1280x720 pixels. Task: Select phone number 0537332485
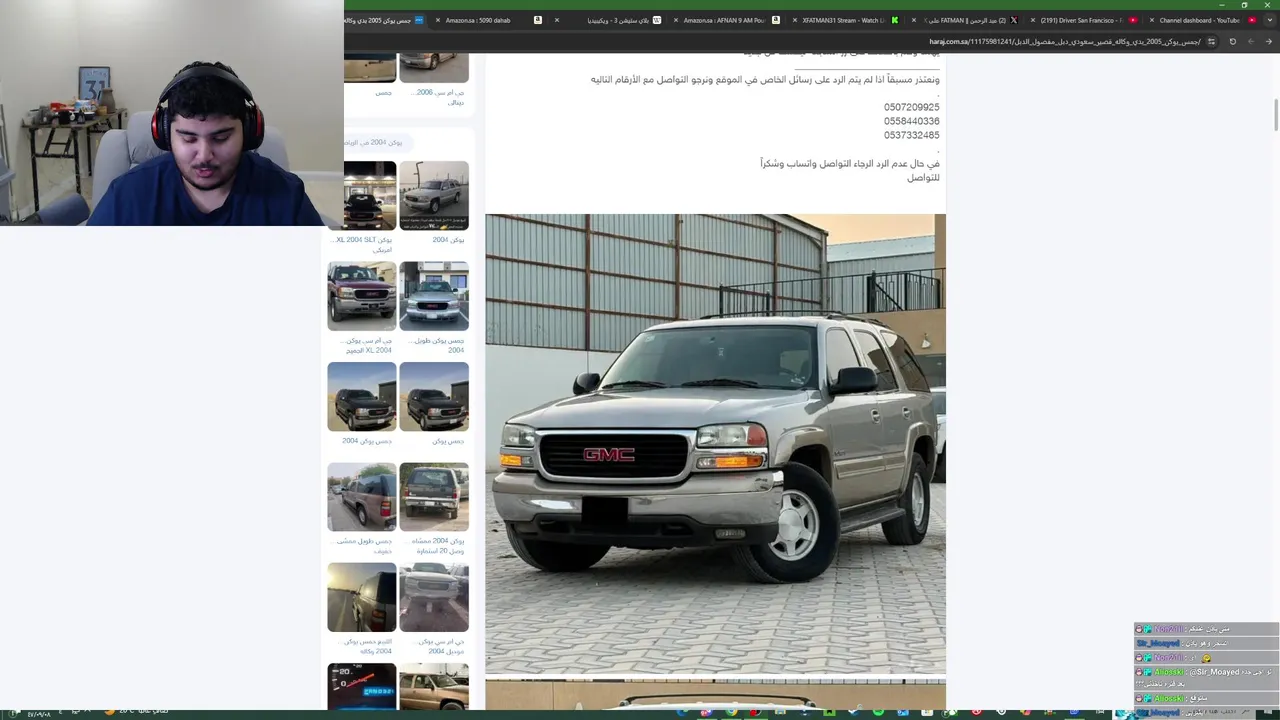(911, 135)
